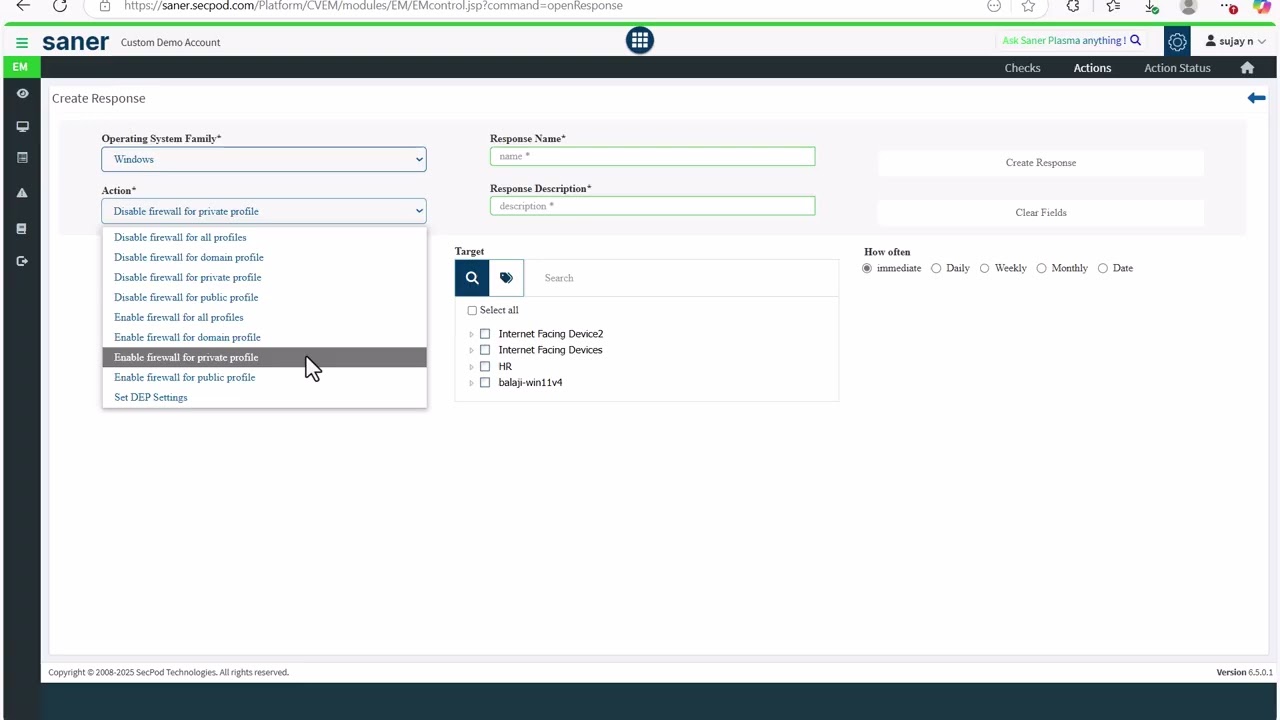Image resolution: width=1280 pixels, height=720 pixels.
Task: Choose Disable firewall for private profile option
Action: [x=264, y=278]
